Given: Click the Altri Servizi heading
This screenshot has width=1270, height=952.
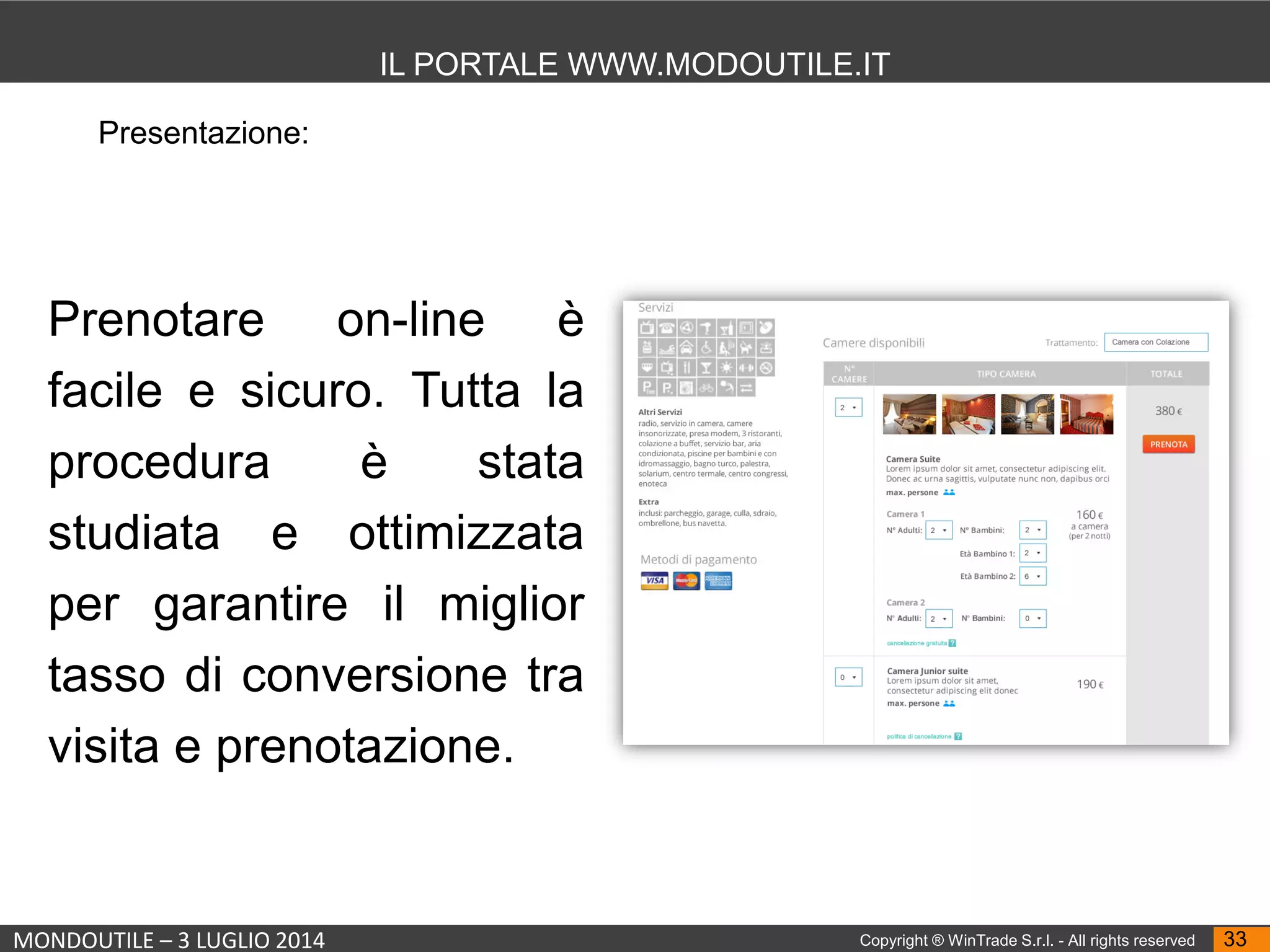Looking at the screenshot, I should pyautogui.click(x=660, y=412).
